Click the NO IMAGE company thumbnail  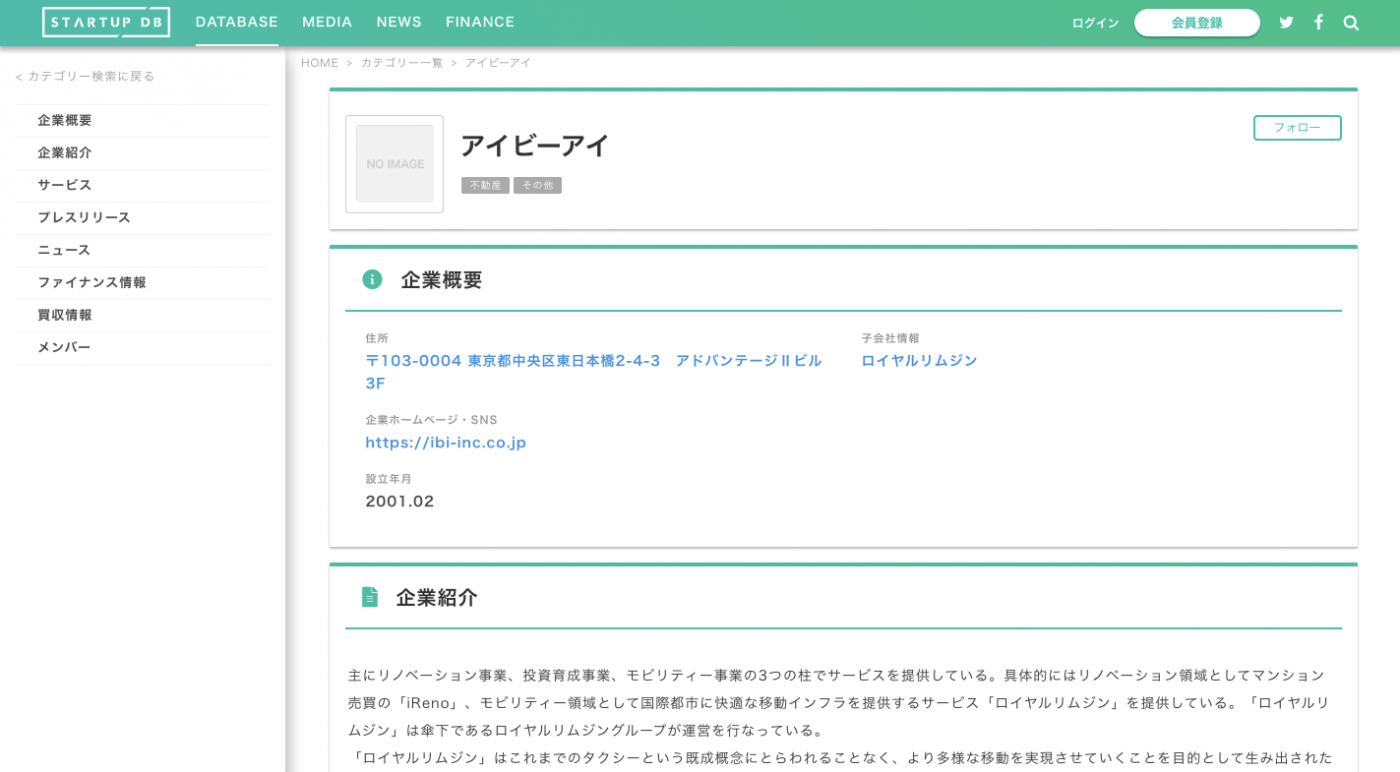[x=394, y=163]
